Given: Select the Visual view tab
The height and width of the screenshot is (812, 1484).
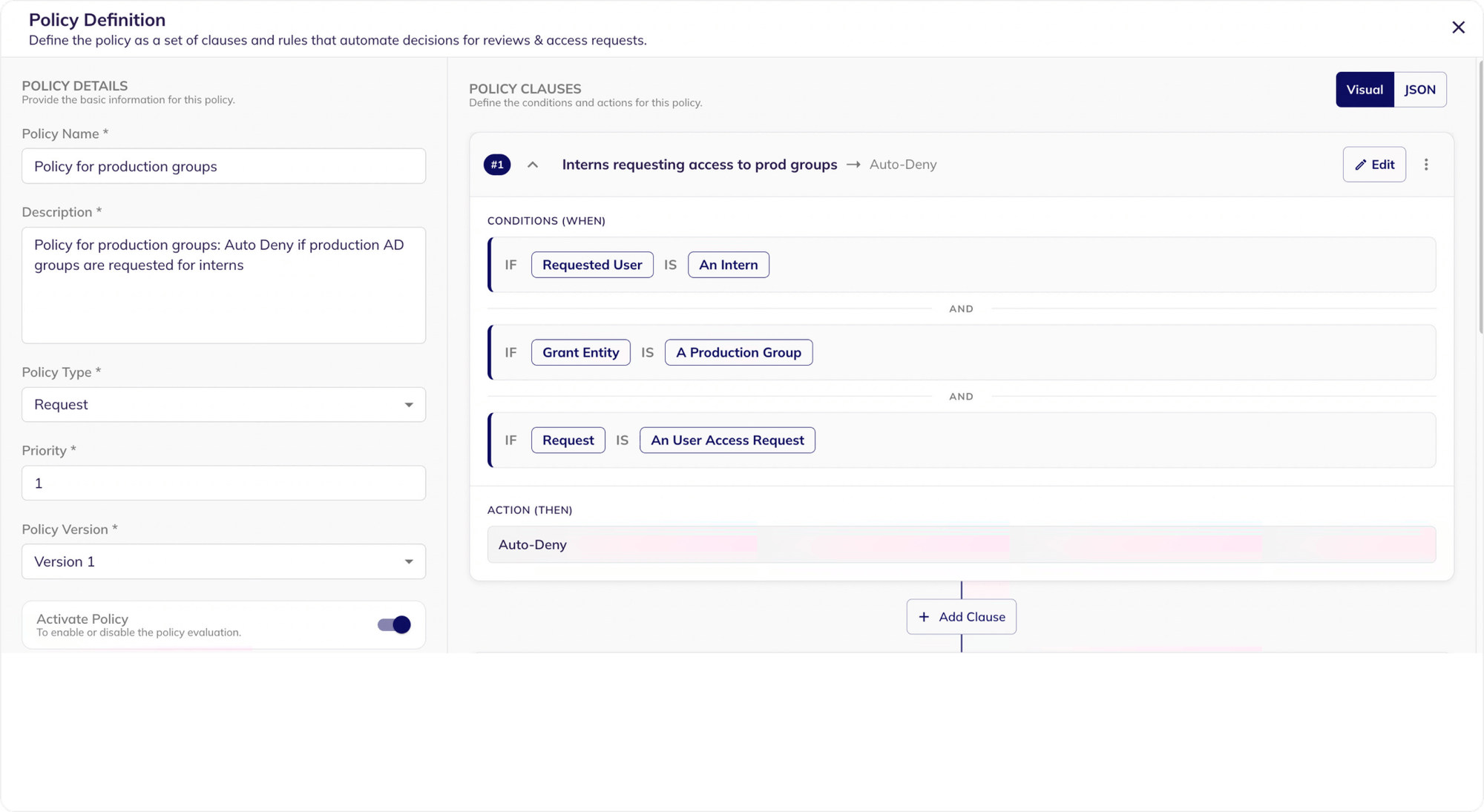Looking at the screenshot, I should point(1364,90).
